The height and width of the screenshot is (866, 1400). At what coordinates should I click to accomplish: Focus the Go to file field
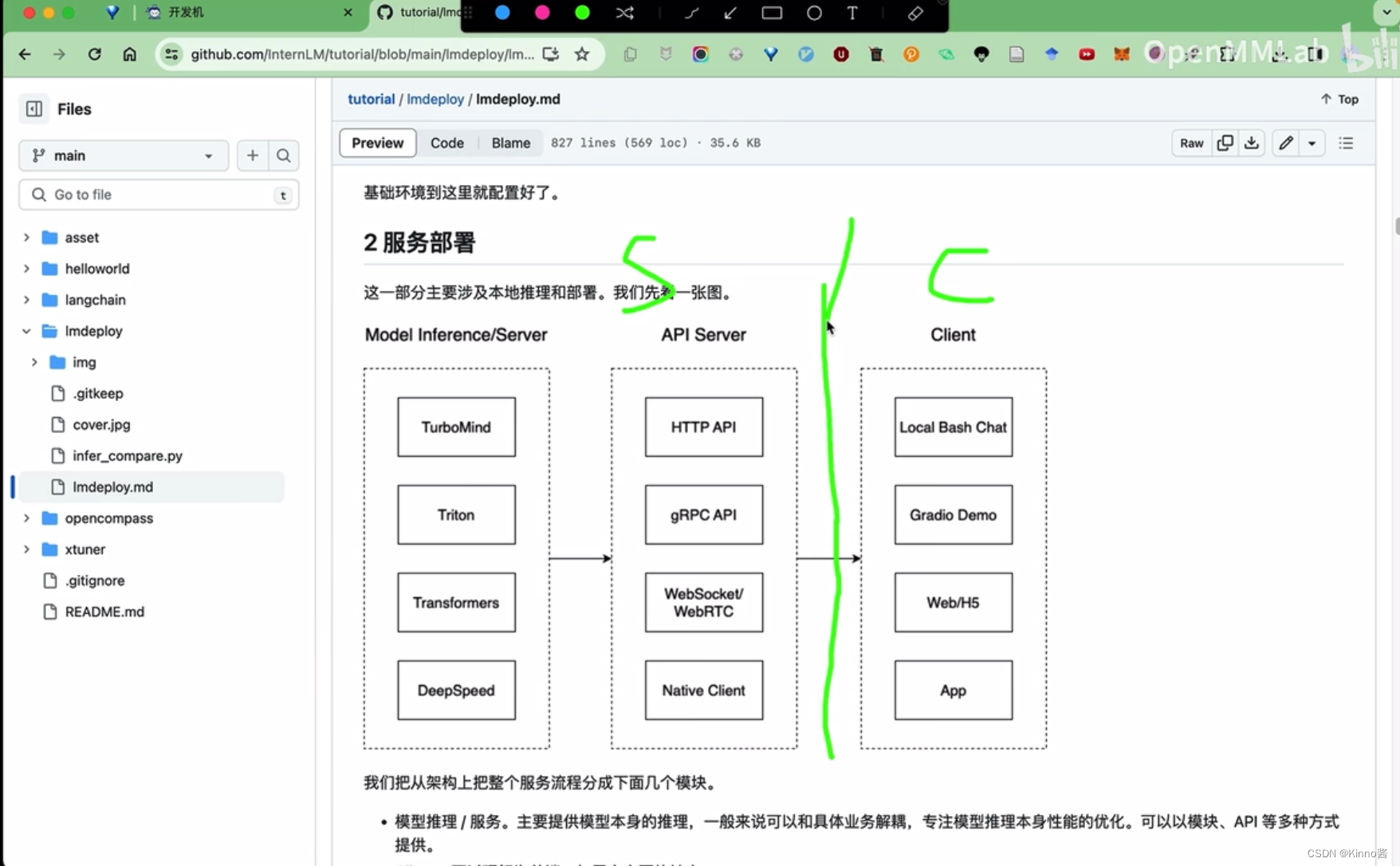pos(159,195)
